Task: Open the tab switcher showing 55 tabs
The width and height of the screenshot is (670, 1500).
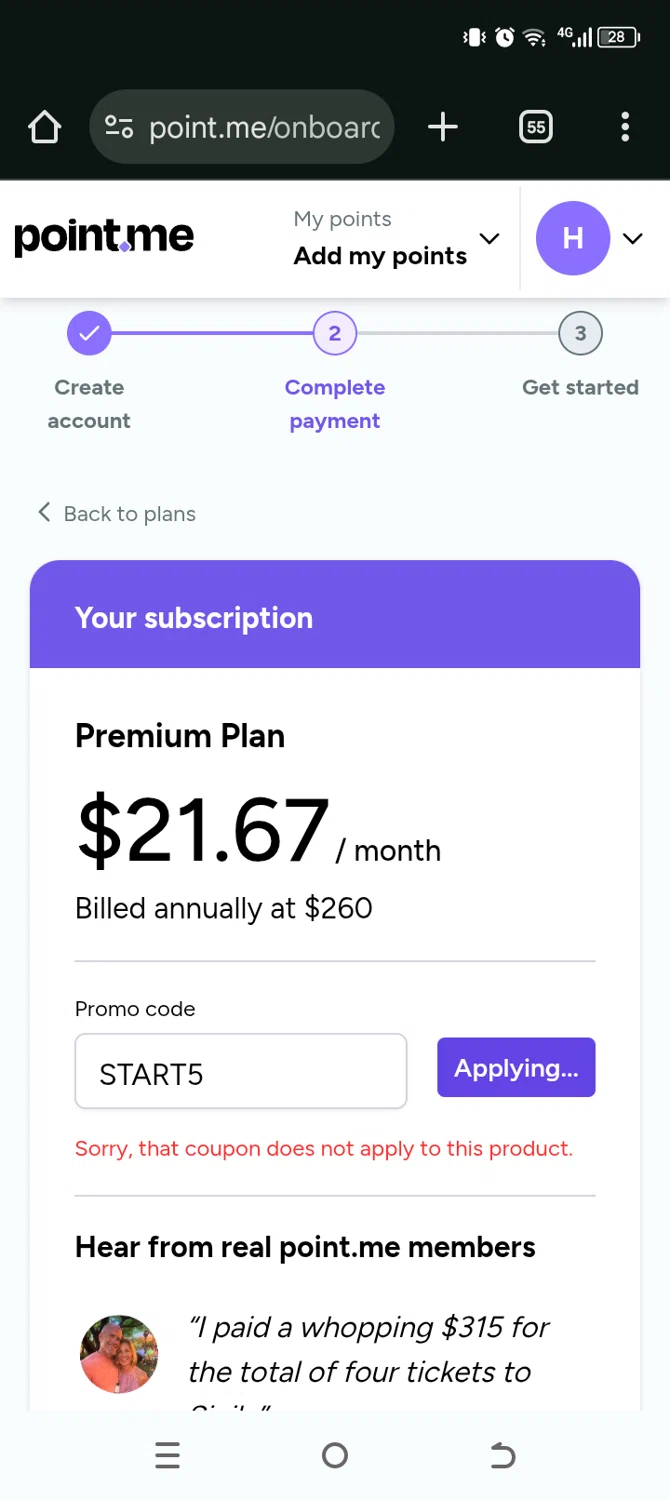Action: (536, 127)
